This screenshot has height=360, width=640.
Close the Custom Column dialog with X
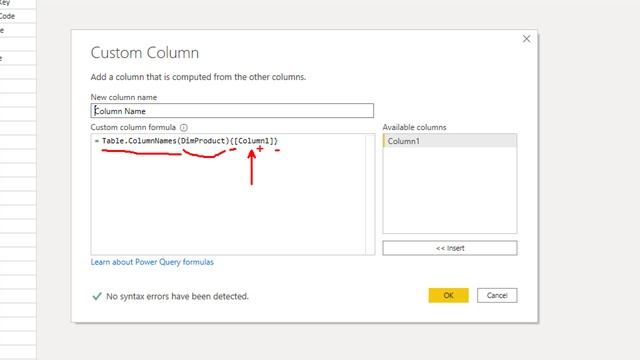(x=527, y=39)
